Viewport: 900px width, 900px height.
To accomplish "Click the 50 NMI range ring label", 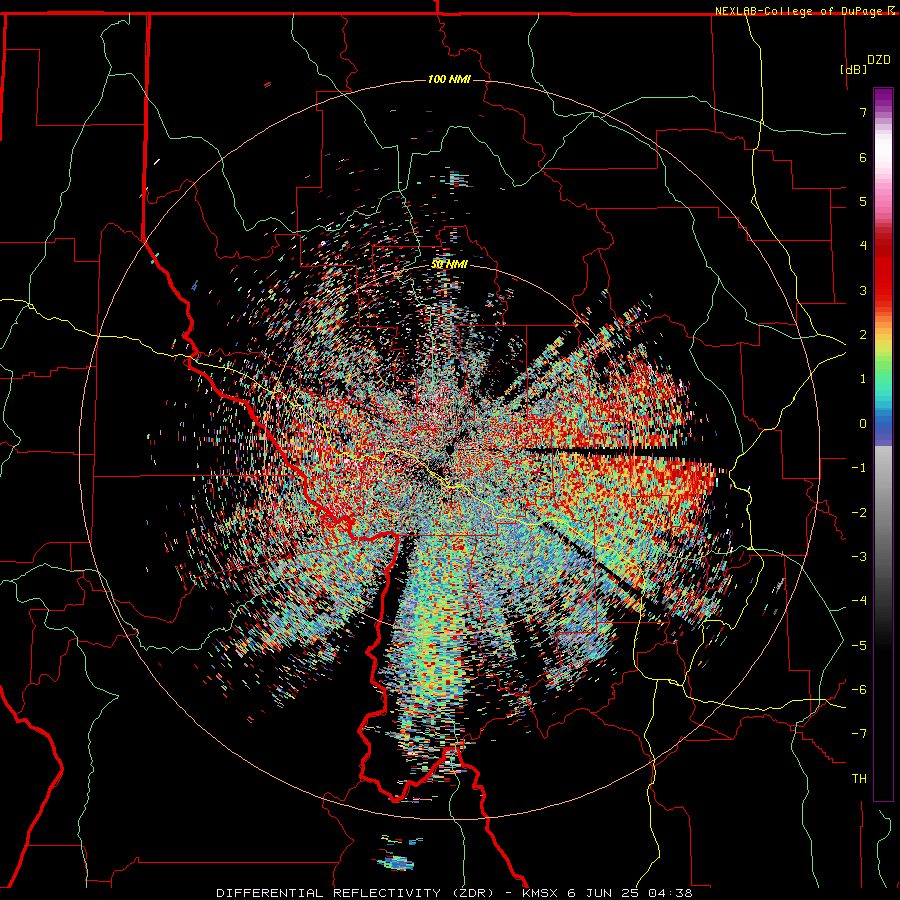I will pos(449,264).
